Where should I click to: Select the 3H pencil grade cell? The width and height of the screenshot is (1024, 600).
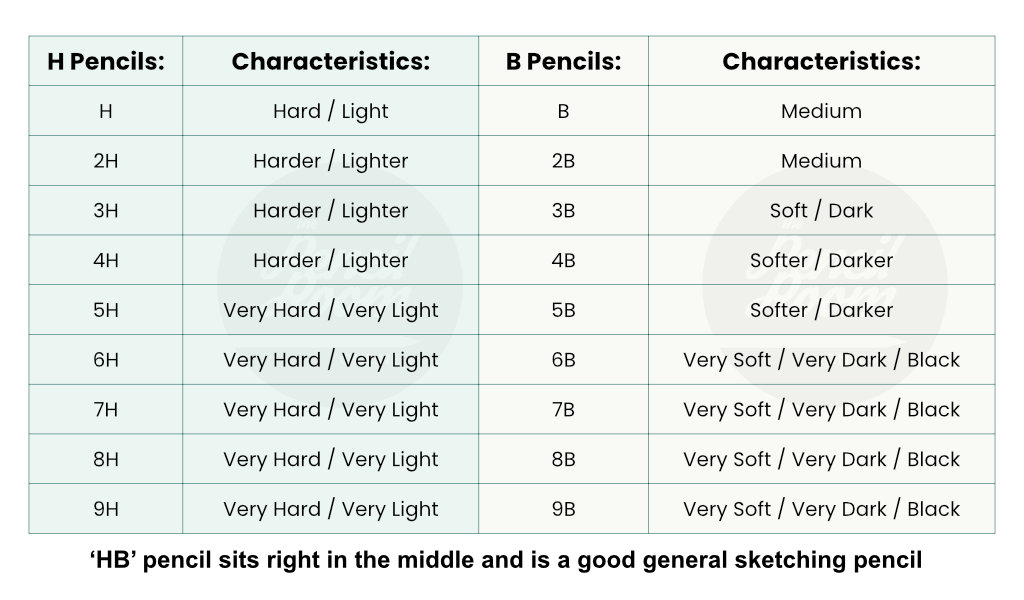(105, 211)
